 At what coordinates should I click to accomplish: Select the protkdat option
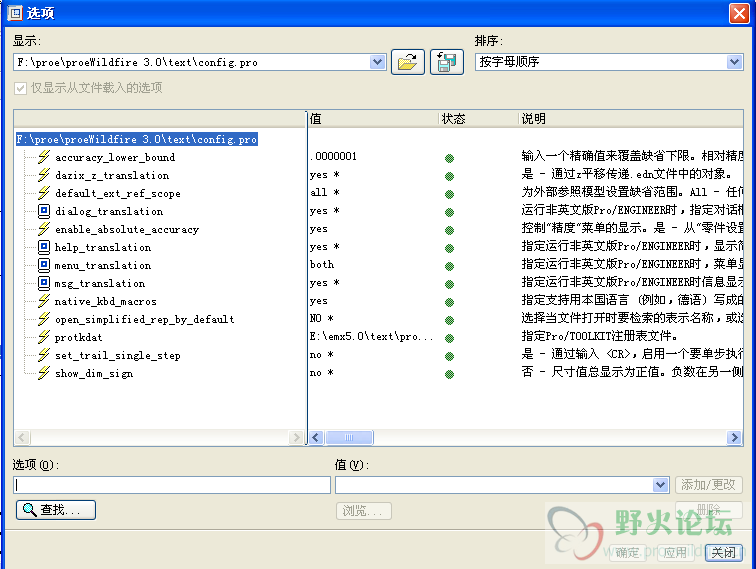(x=78, y=337)
